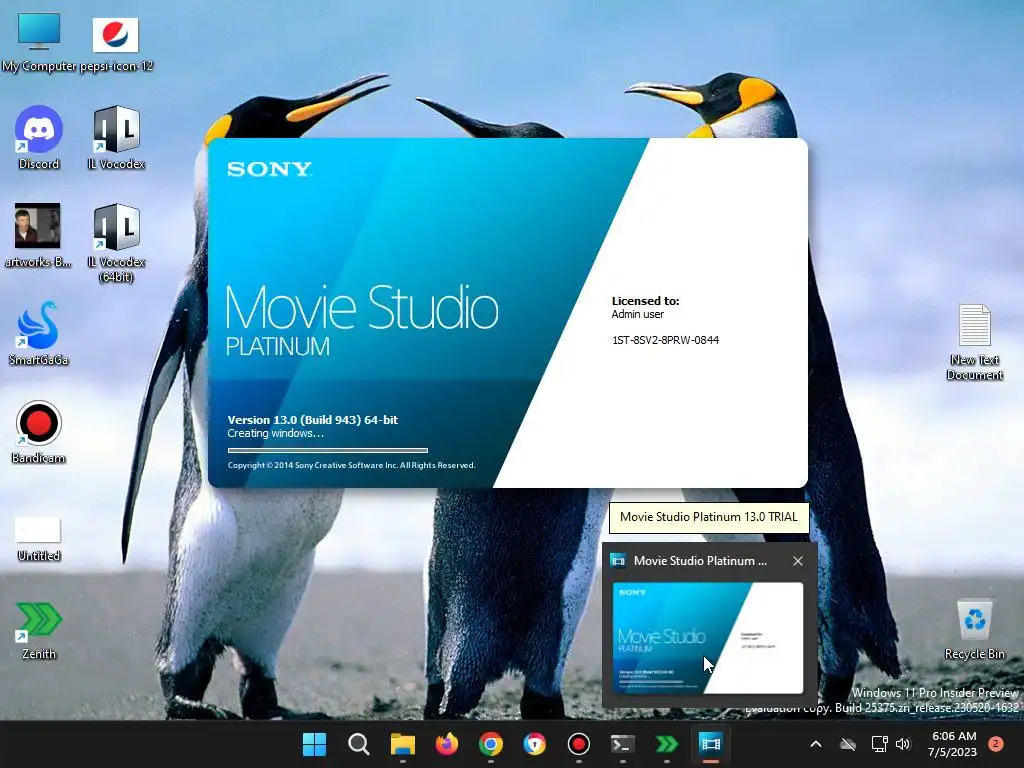Click the Sony copyright notice text

coord(351,465)
